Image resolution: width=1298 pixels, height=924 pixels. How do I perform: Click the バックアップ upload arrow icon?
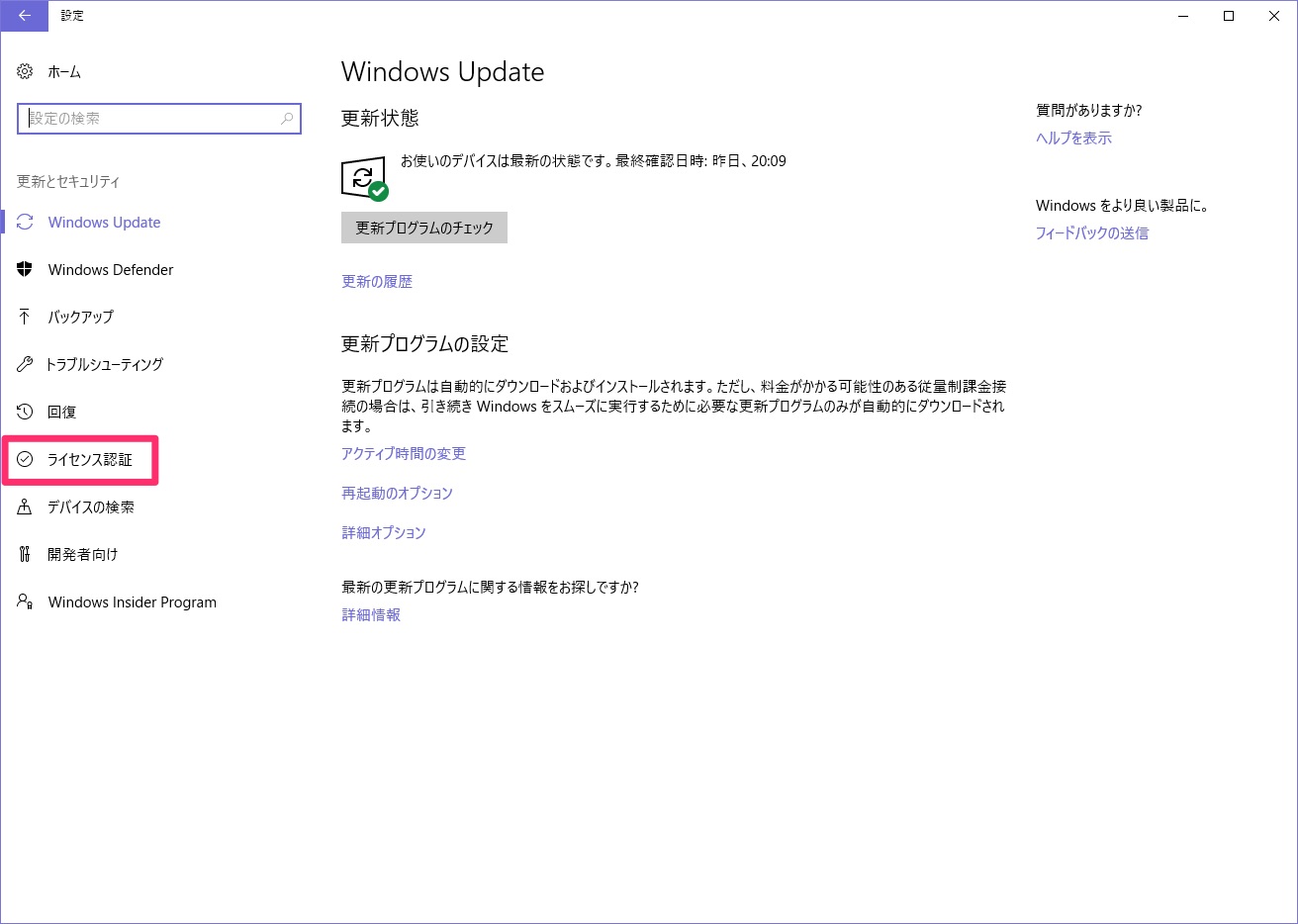25,317
